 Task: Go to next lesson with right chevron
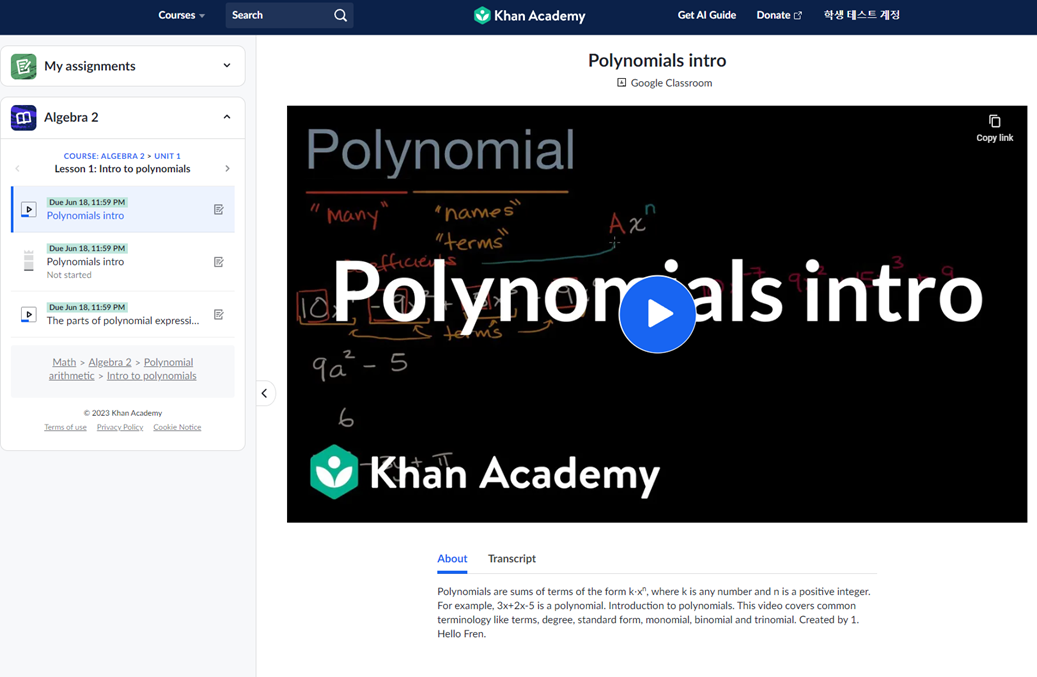[228, 169]
